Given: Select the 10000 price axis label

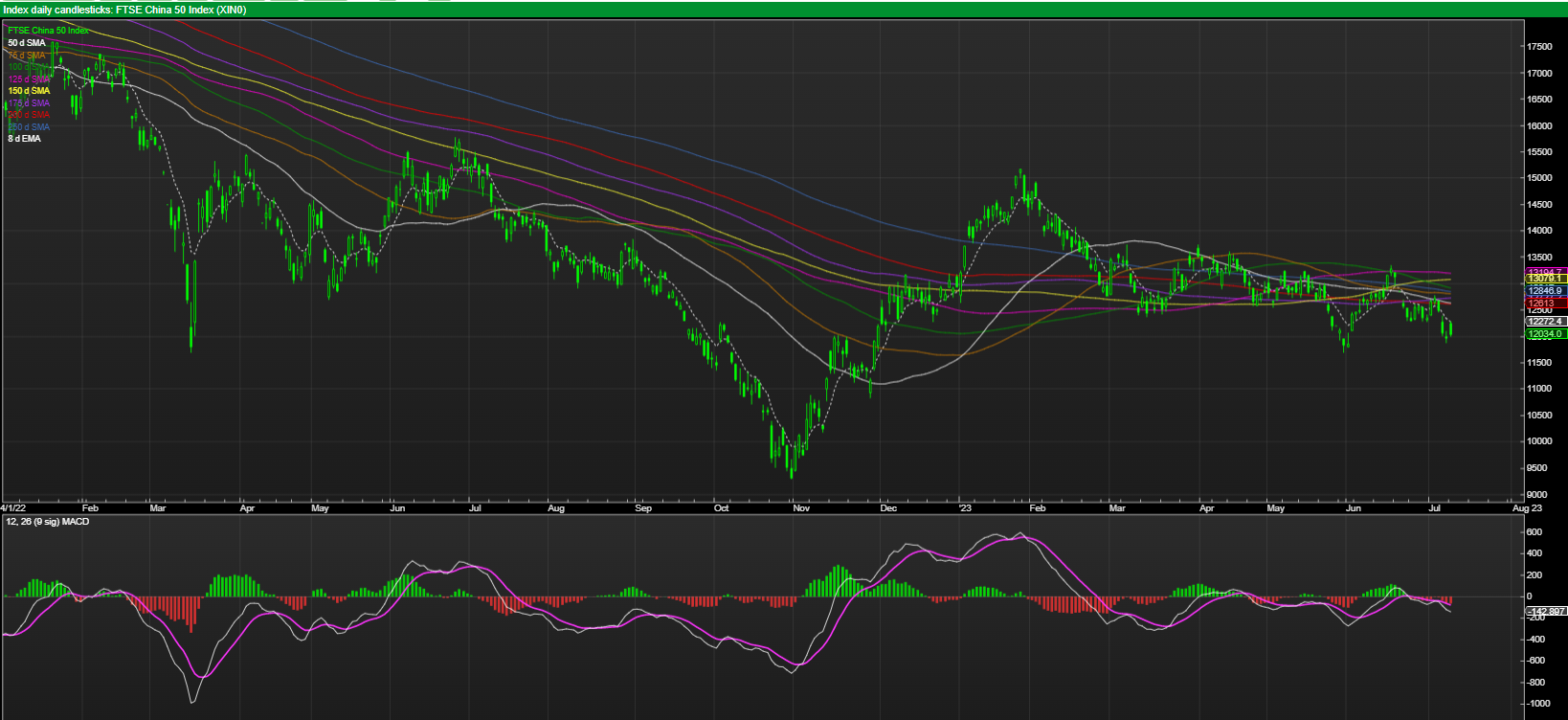Looking at the screenshot, I should [x=1539, y=442].
